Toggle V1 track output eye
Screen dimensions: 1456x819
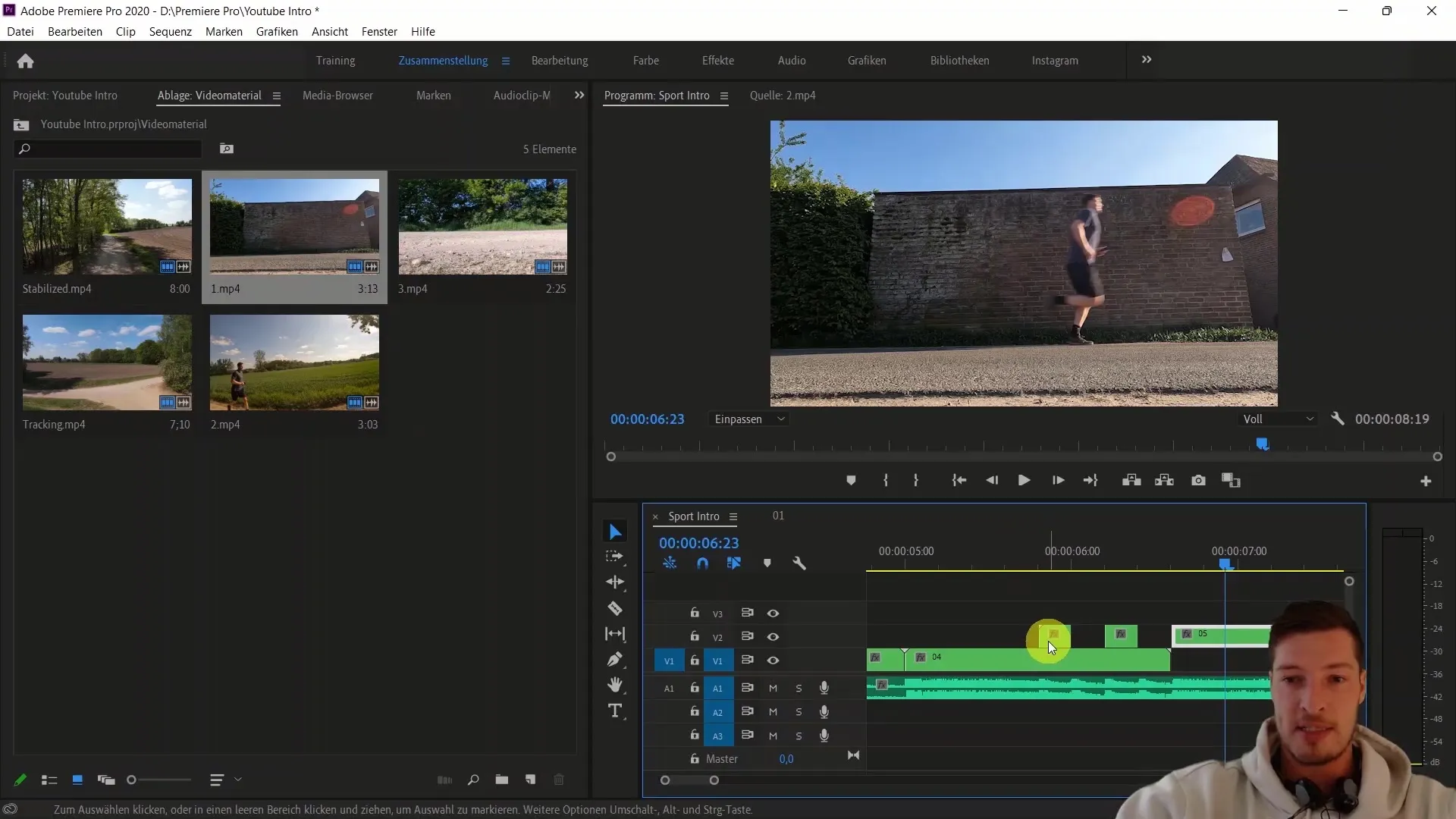click(x=773, y=661)
